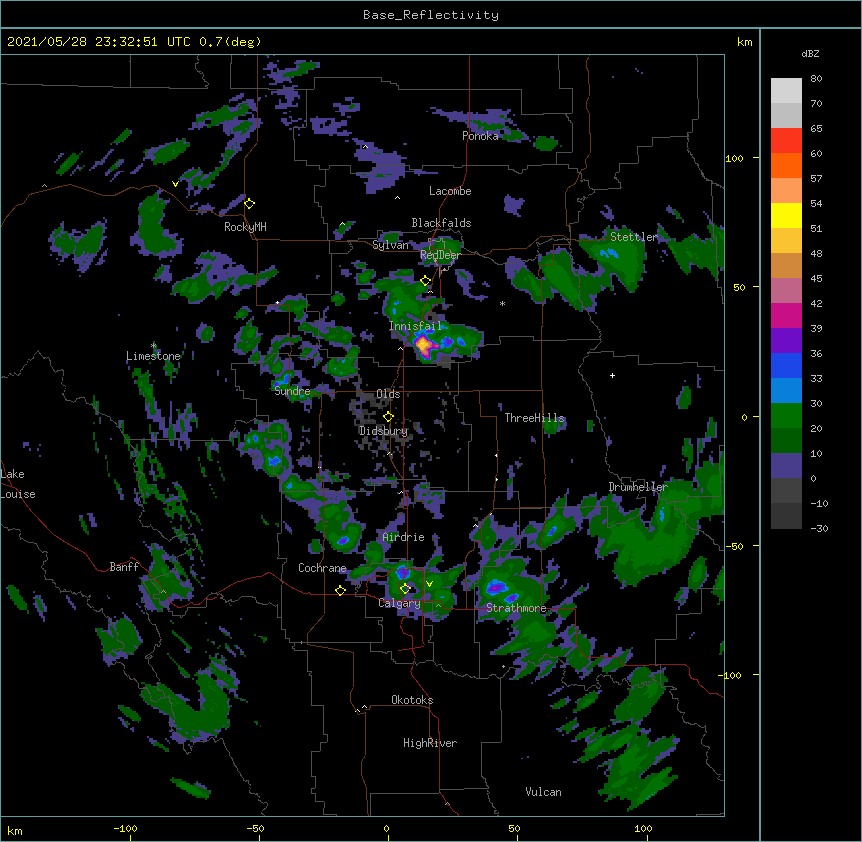Click the Okotoks city label
The width and height of the screenshot is (862, 842).
point(412,700)
